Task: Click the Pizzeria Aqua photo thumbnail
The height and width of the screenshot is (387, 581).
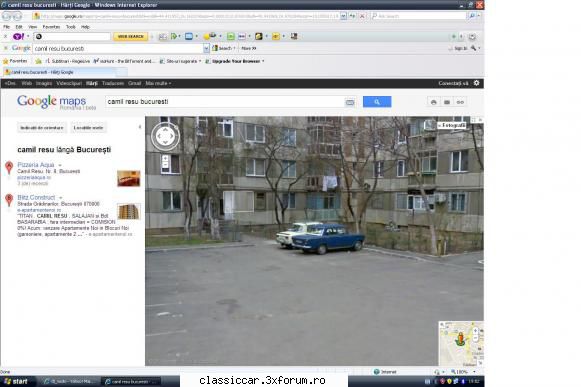Action: coord(129,178)
